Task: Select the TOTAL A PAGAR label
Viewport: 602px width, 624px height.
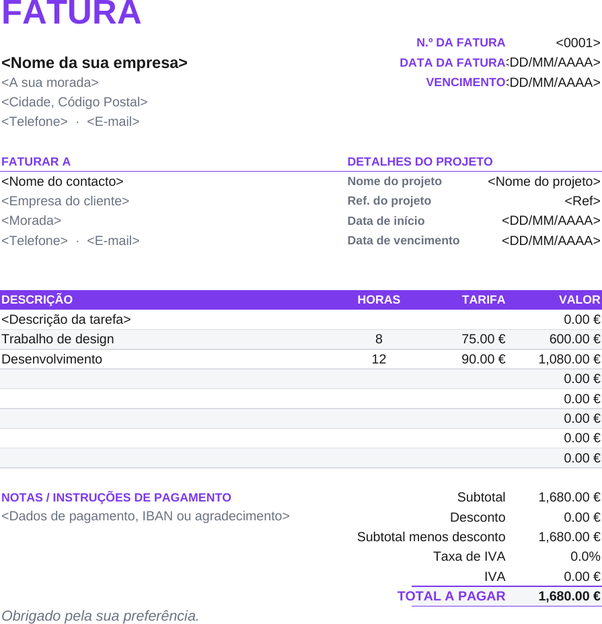Action: [451, 596]
